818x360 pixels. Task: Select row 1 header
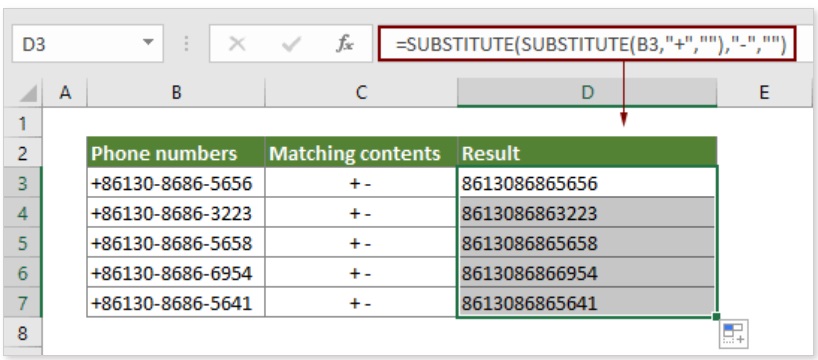pos(22,124)
